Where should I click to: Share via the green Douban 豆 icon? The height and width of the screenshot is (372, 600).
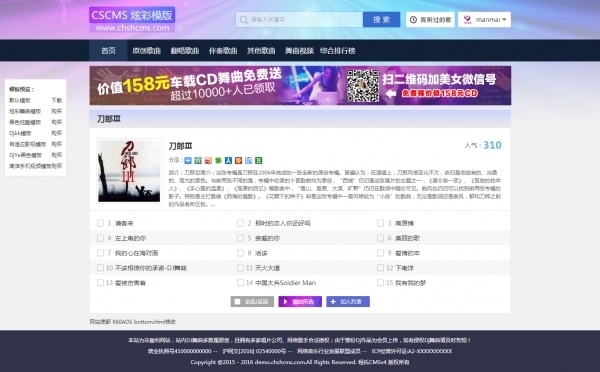tap(259, 160)
